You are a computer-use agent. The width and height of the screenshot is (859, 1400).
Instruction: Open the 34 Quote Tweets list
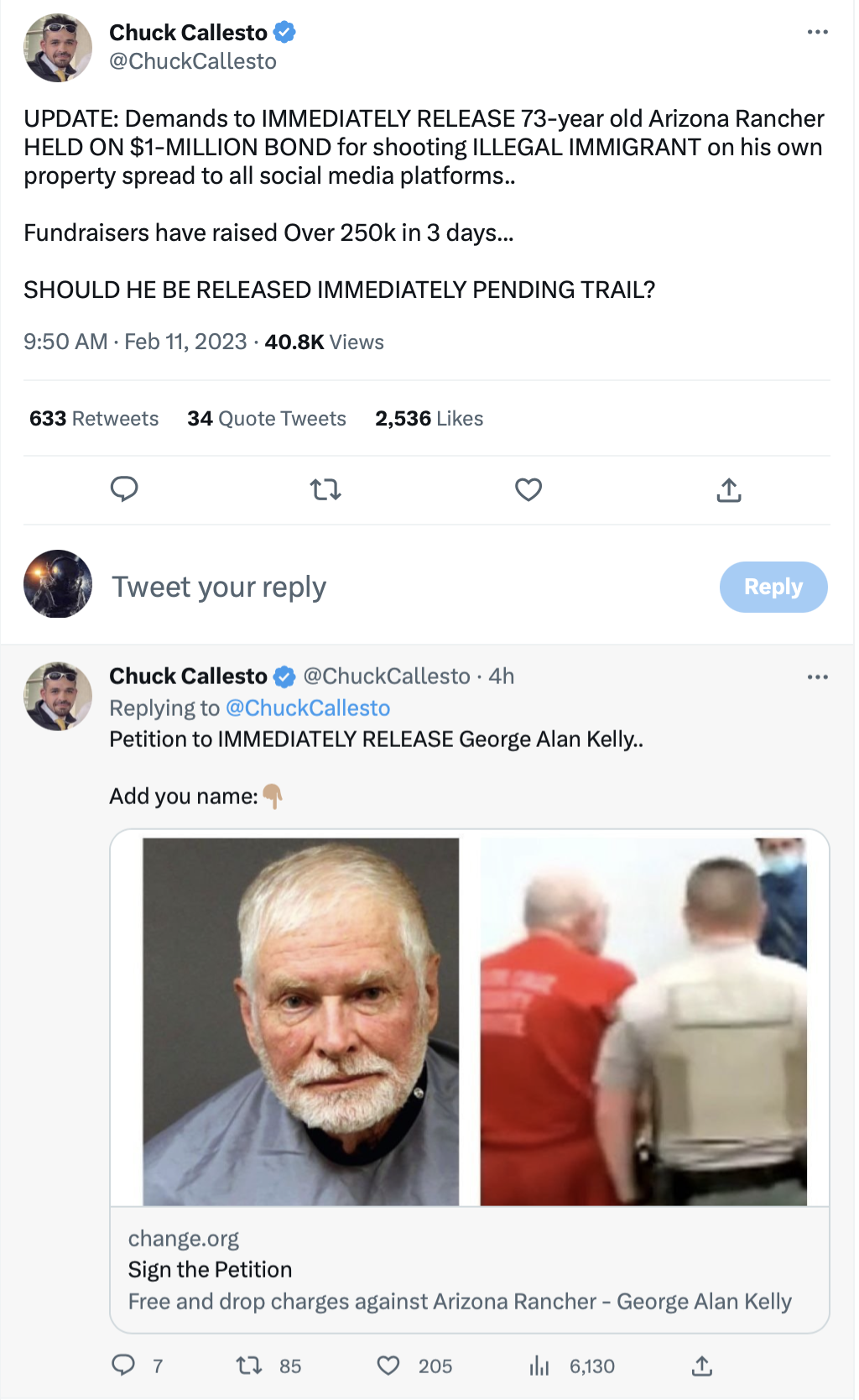[267, 418]
